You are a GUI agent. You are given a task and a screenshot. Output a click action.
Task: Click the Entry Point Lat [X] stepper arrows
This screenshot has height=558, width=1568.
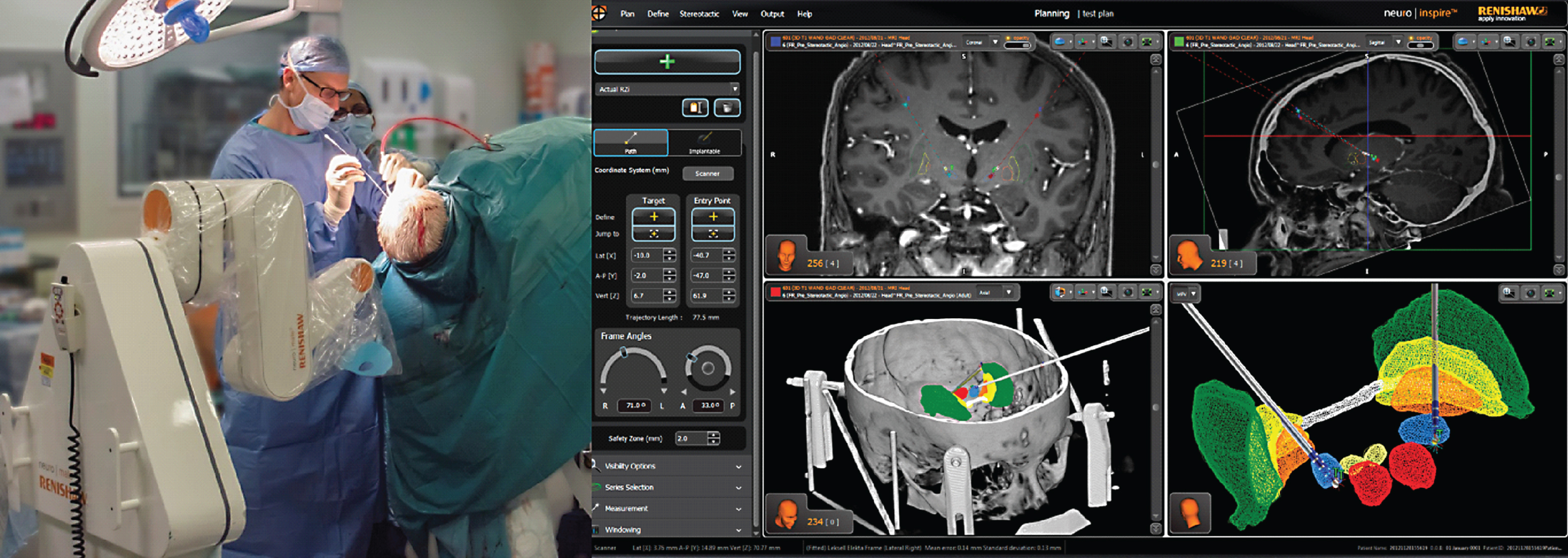728,255
